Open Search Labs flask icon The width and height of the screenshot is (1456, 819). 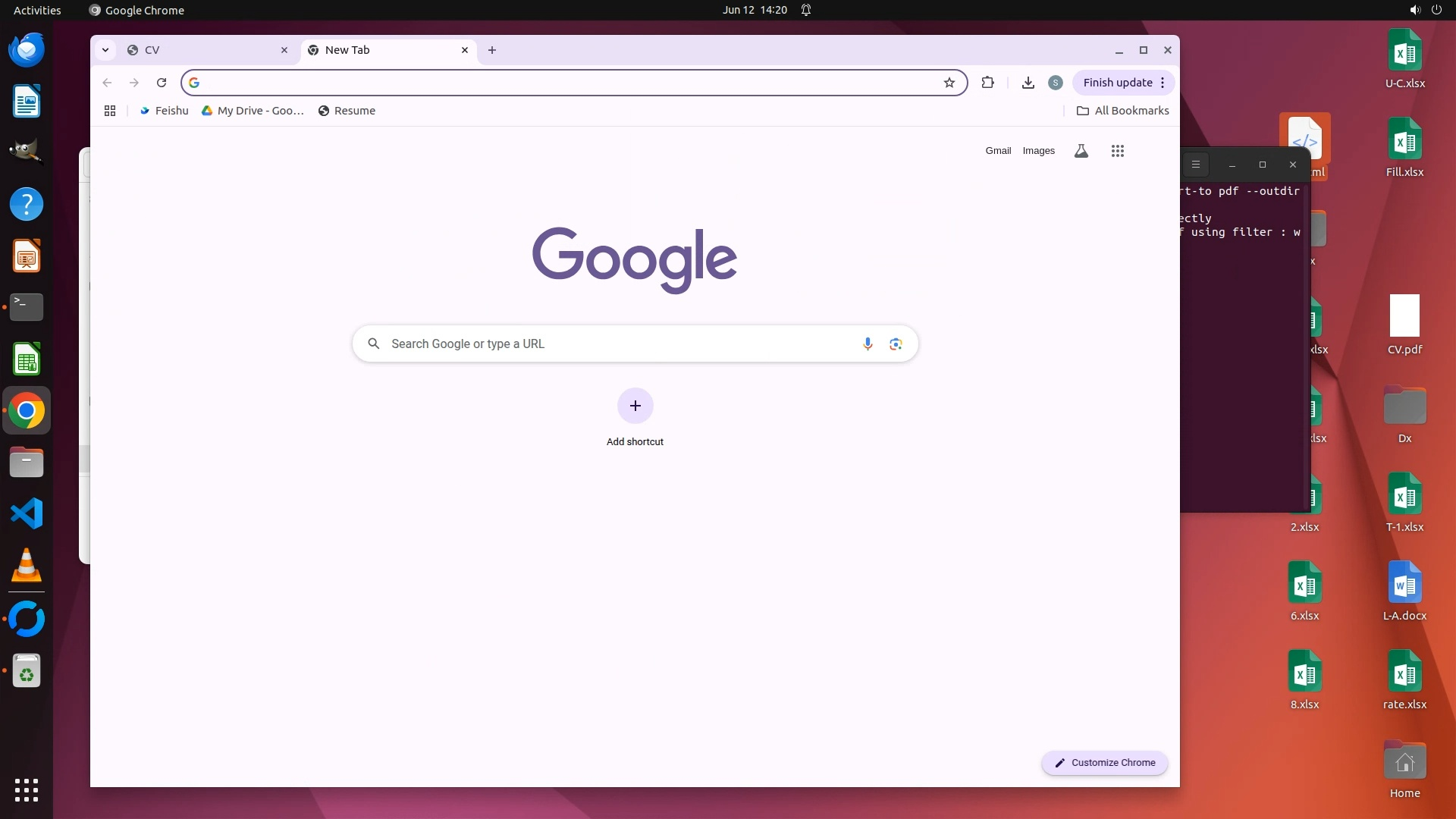point(1081,151)
